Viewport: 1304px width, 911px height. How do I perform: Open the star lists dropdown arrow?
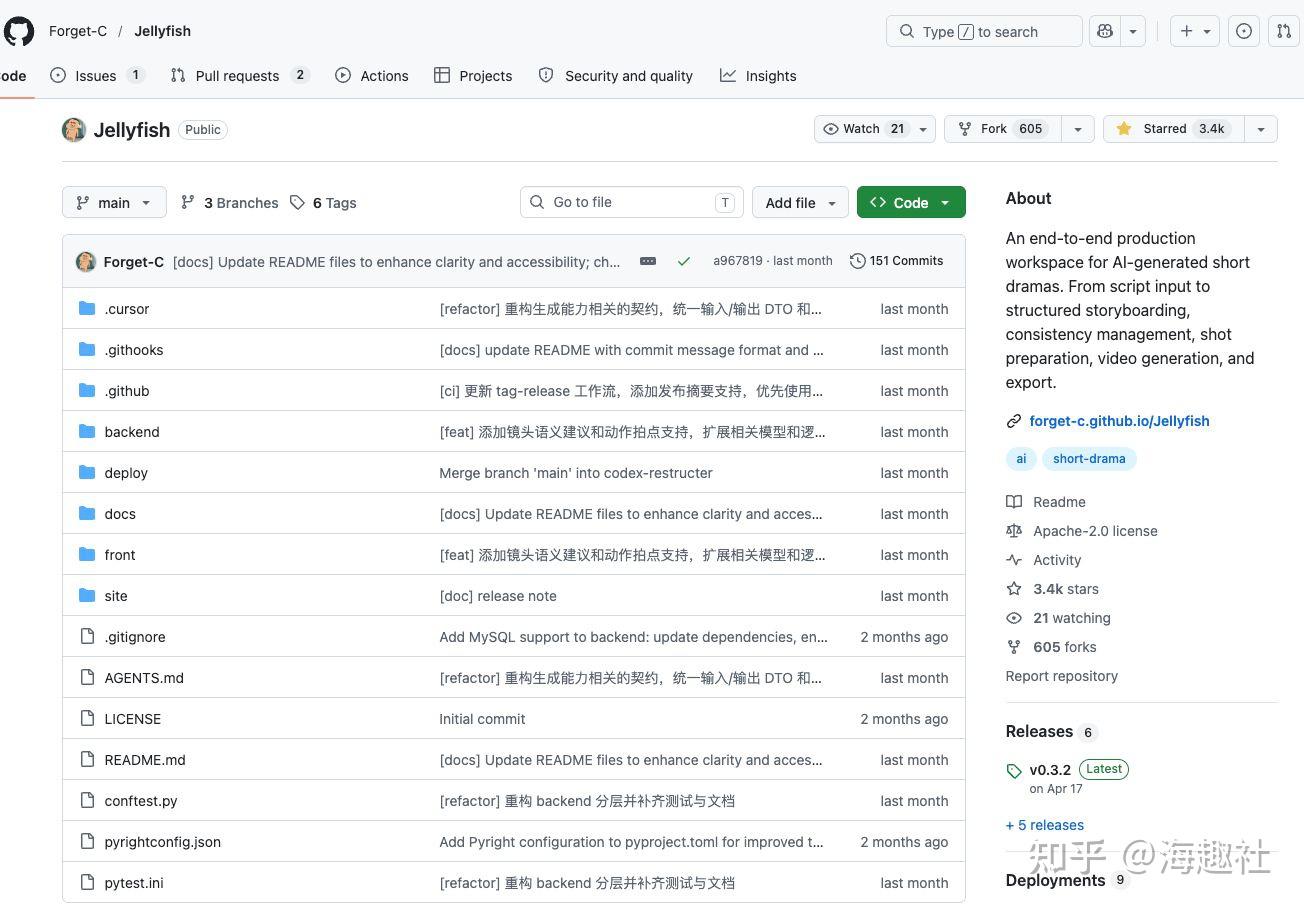pyautogui.click(x=1261, y=129)
